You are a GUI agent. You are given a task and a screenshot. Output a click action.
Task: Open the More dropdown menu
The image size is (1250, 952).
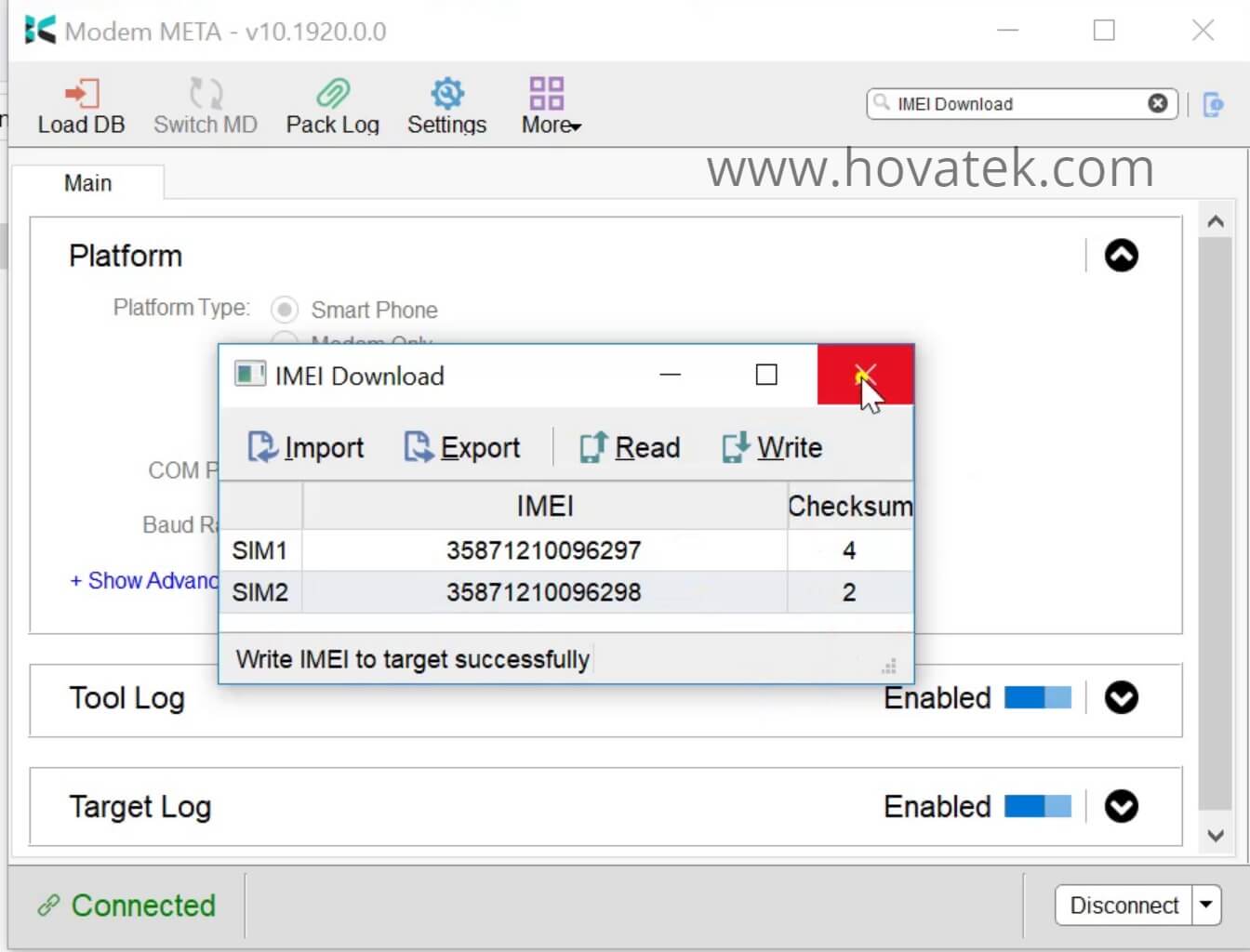[548, 104]
